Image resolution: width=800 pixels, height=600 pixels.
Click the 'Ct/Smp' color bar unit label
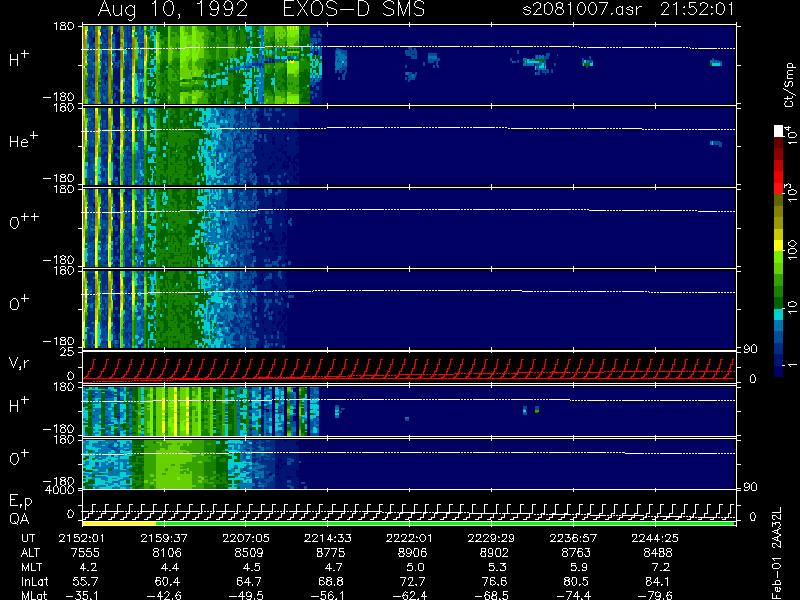[789, 85]
